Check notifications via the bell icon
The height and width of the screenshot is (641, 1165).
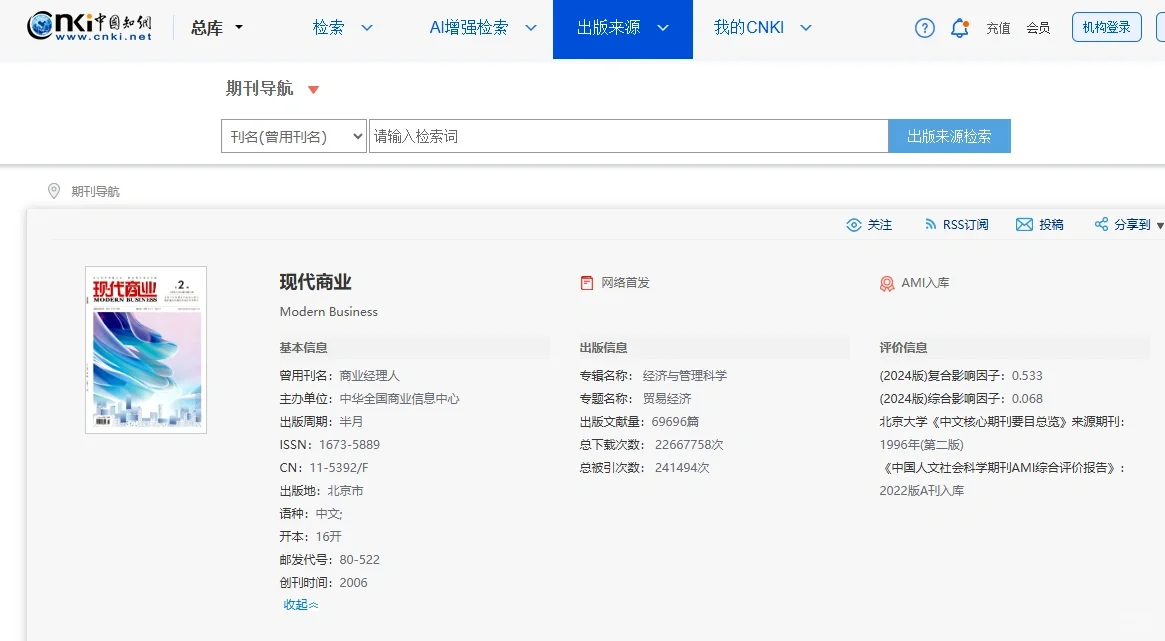pyautogui.click(x=959, y=28)
